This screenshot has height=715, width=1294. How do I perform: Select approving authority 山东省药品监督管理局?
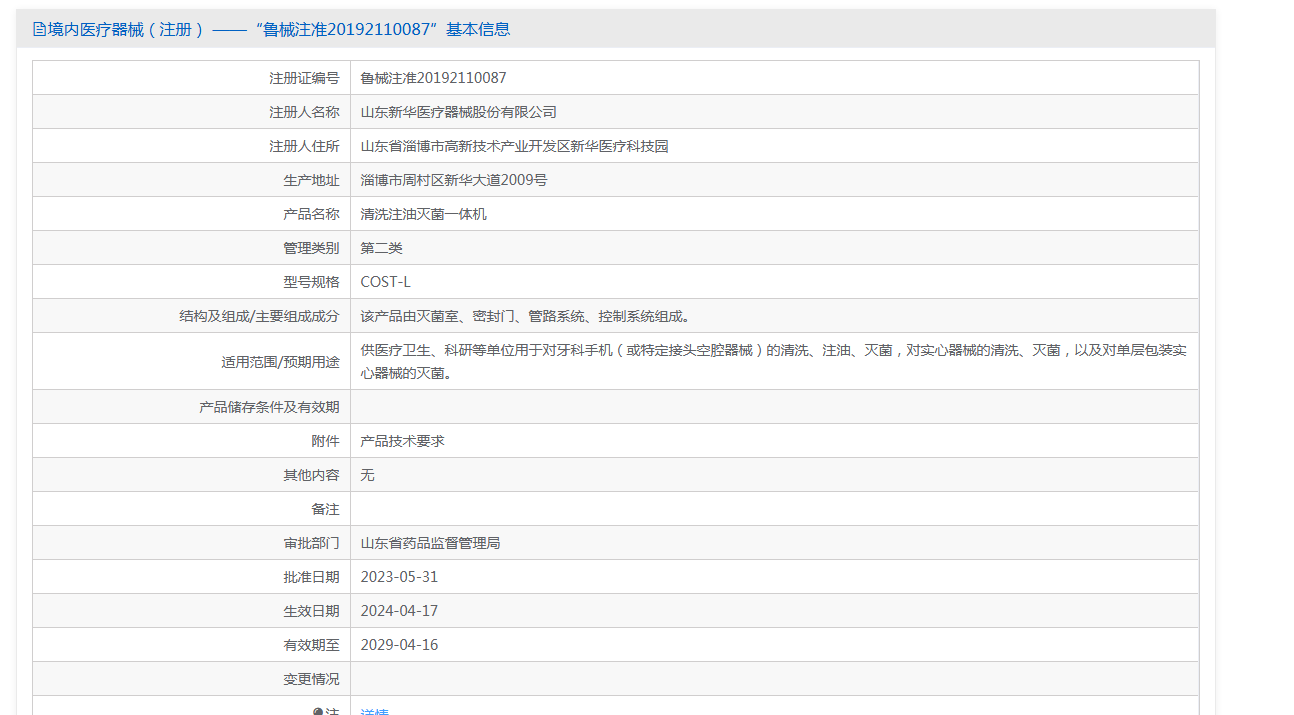(x=431, y=543)
